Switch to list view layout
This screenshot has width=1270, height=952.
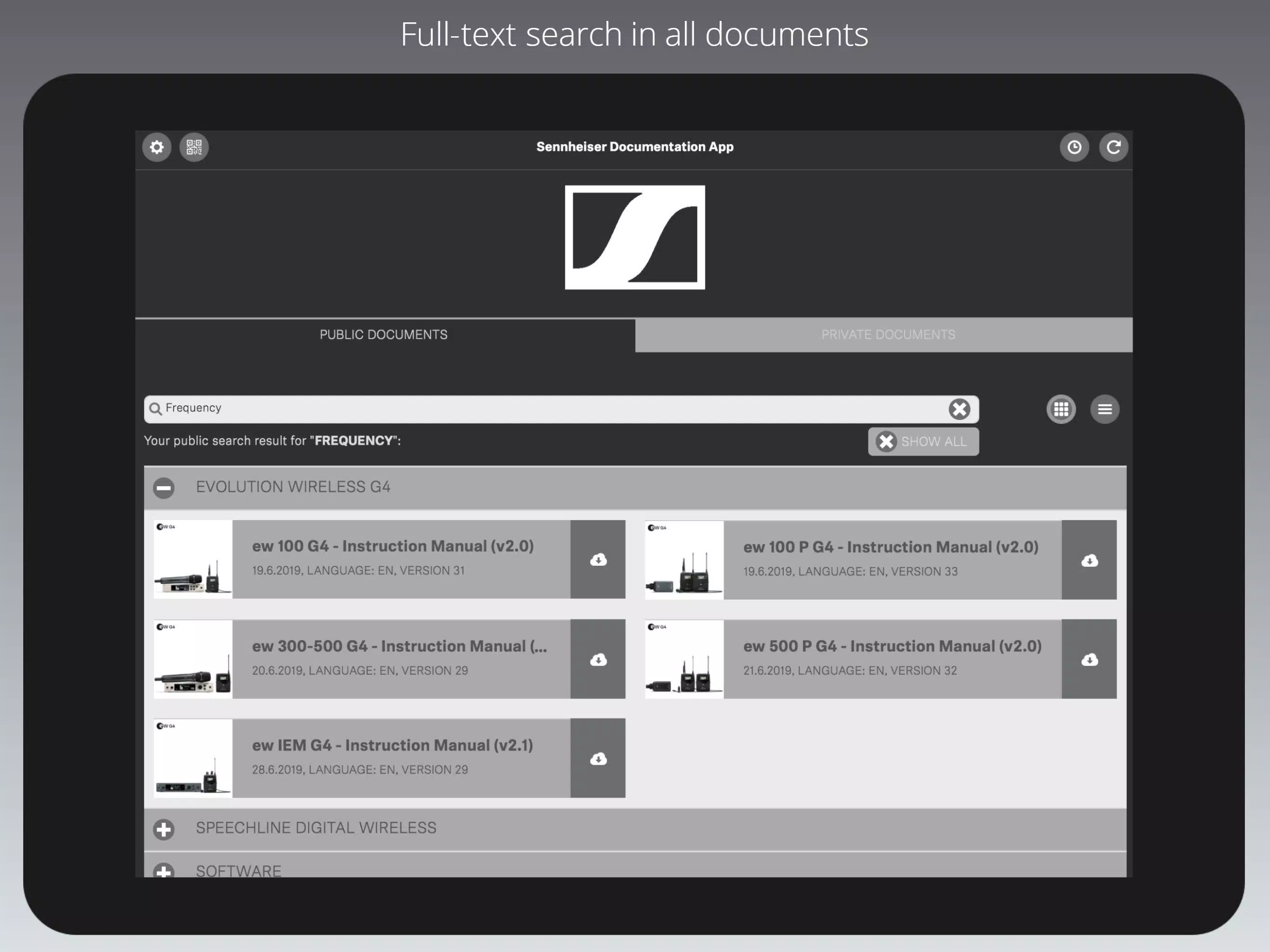pyautogui.click(x=1105, y=410)
